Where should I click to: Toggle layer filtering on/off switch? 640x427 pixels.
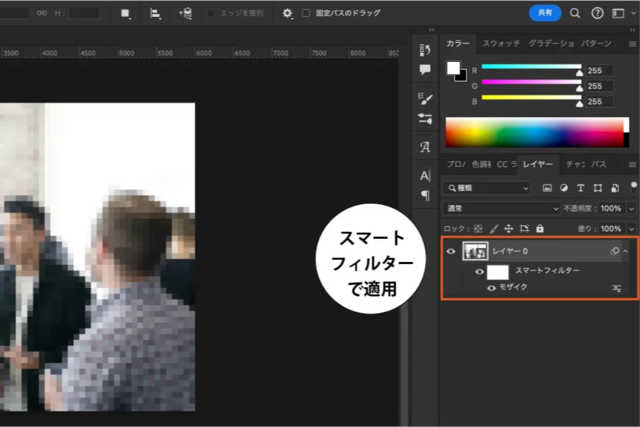(633, 188)
